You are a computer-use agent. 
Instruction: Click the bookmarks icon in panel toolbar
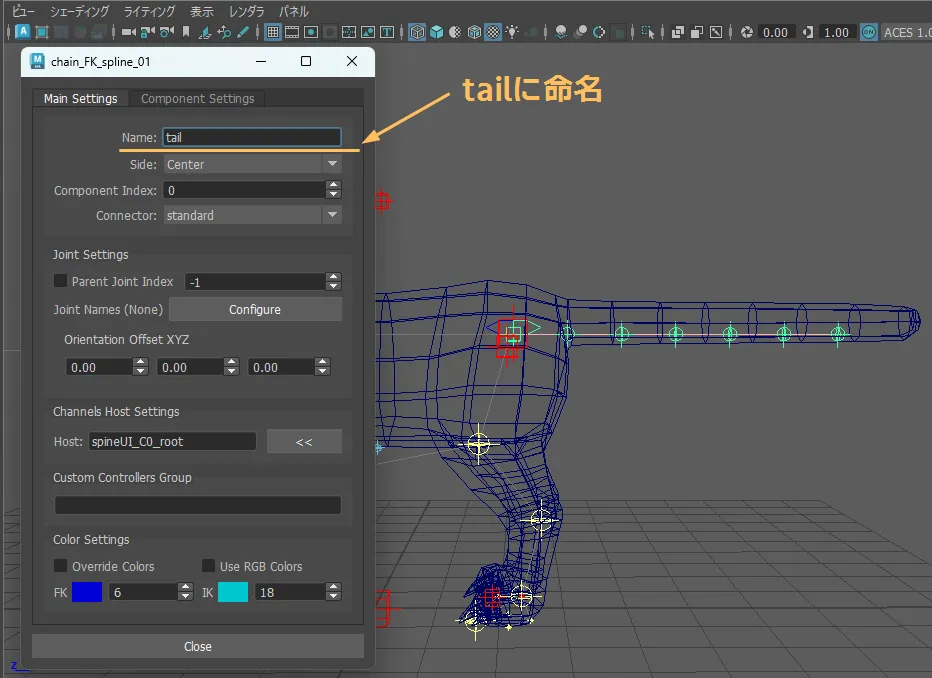[186, 32]
